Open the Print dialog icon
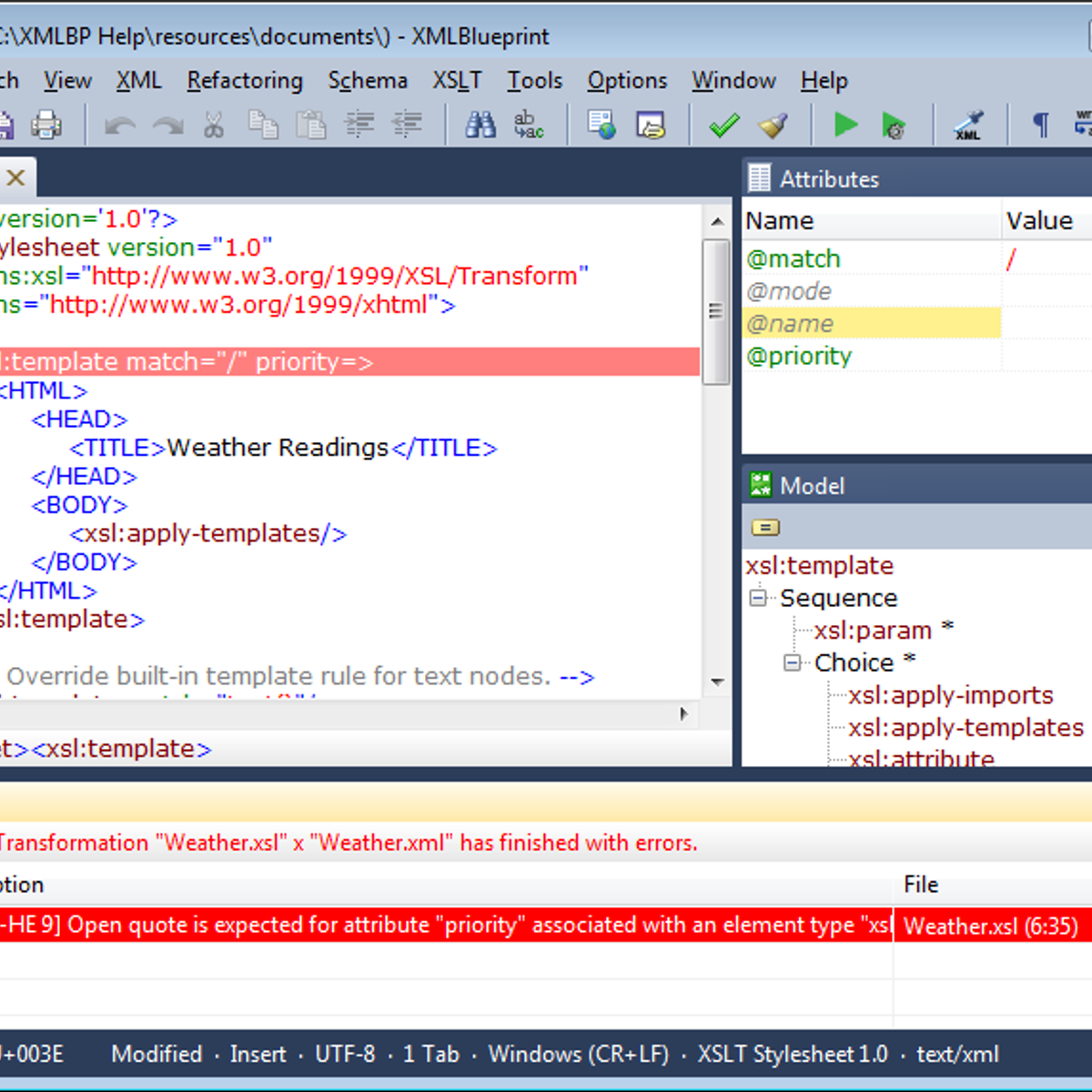Screen dimensions: 1092x1092 [x=47, y=125]
